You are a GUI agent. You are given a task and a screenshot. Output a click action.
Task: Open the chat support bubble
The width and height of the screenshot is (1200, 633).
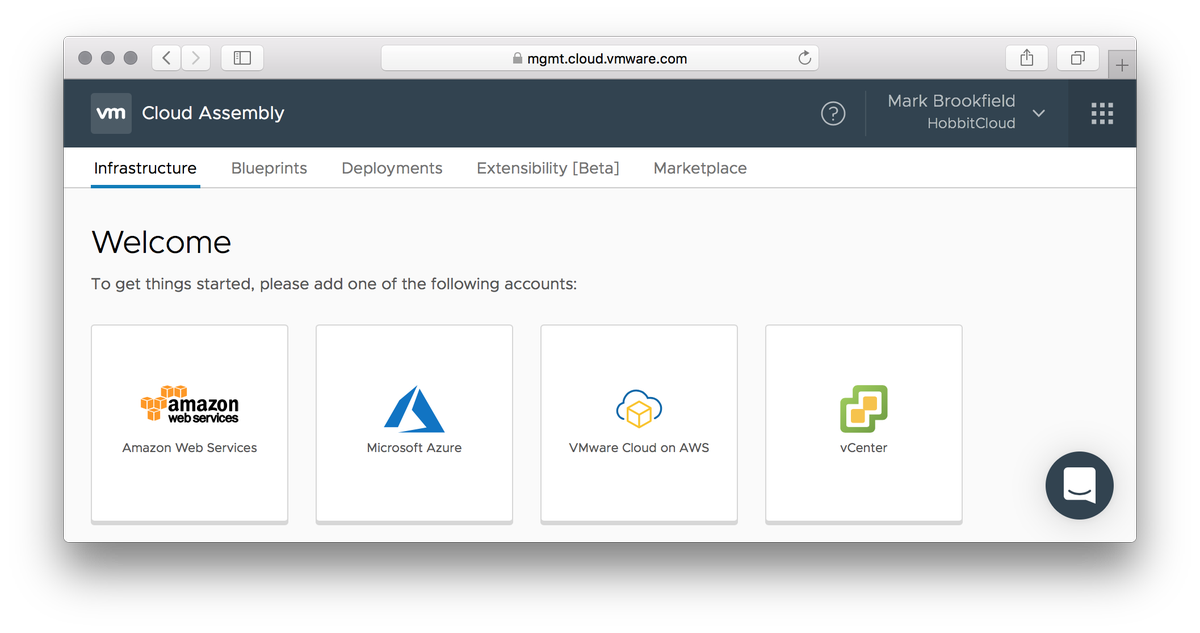coord(1079,486)
